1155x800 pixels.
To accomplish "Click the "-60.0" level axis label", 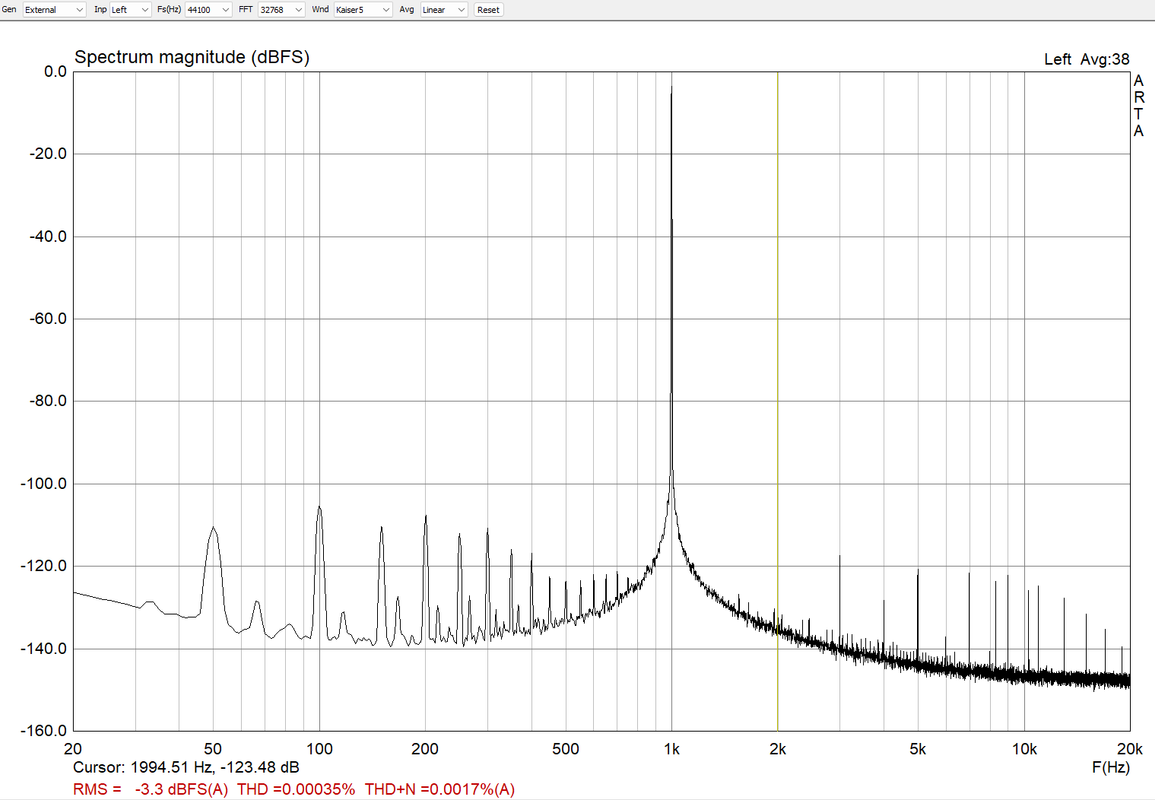I will point(48,319).
